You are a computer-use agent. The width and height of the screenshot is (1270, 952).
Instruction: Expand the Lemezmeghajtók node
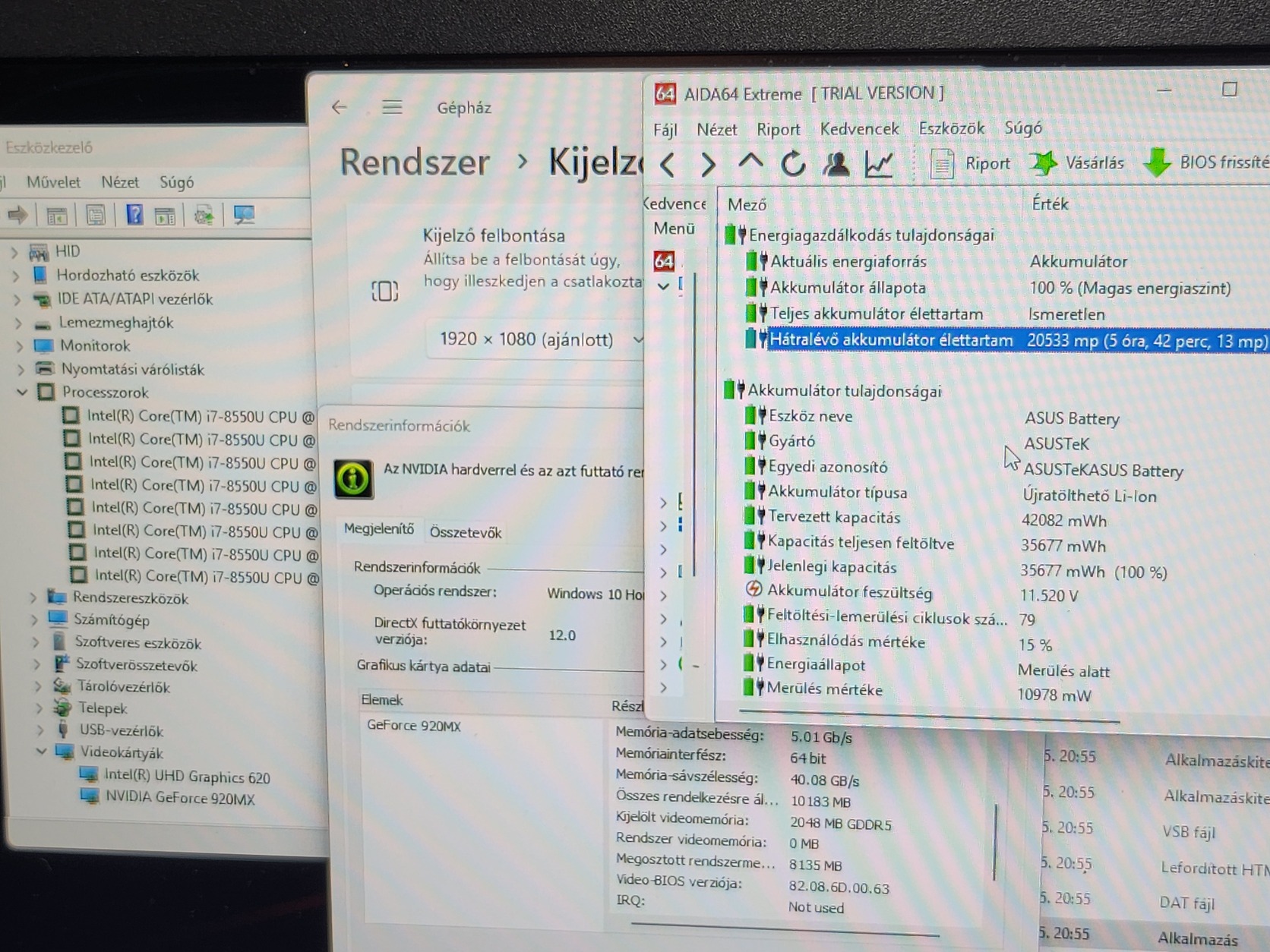coord(18,323)
